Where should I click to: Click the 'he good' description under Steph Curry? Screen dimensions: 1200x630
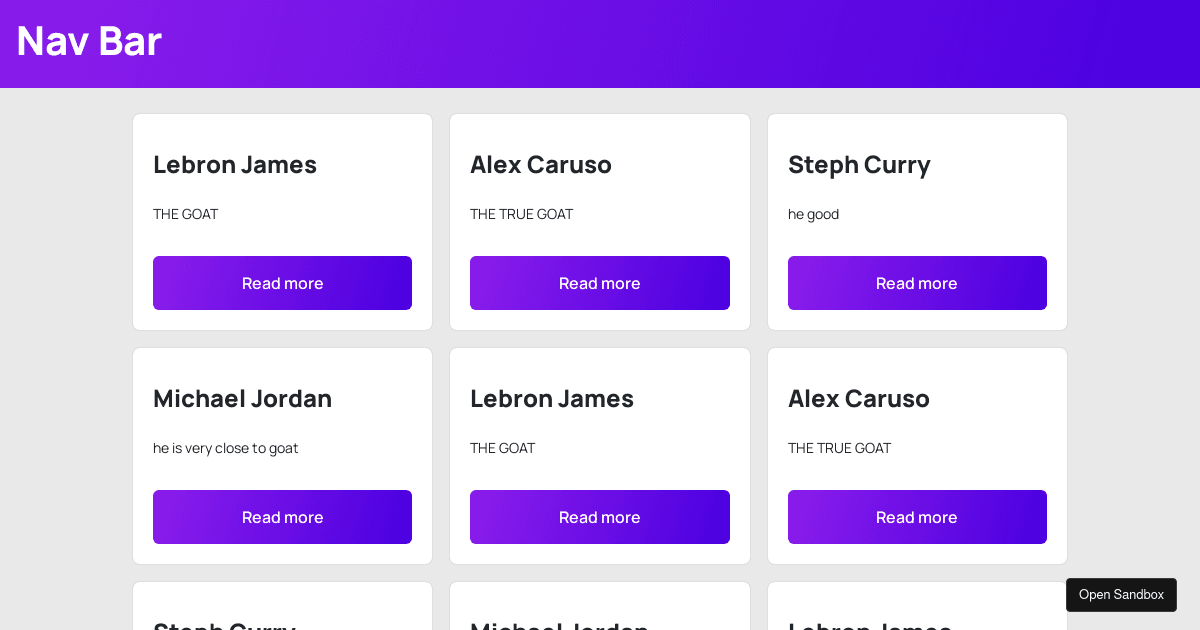pos(813,214)
